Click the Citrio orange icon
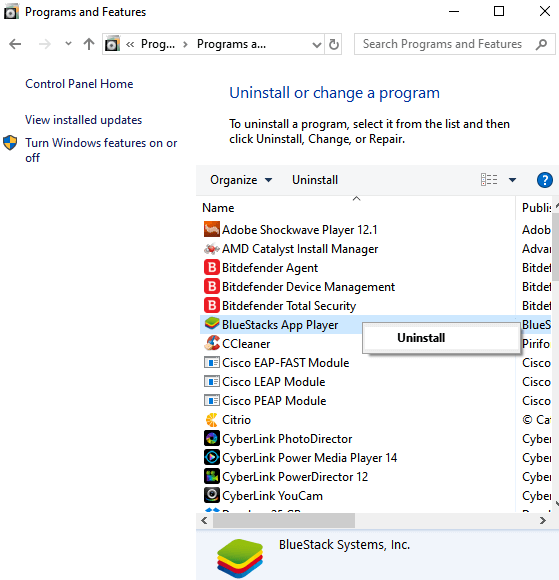Viewport: 559px width, 580px height. pos(212,420)
